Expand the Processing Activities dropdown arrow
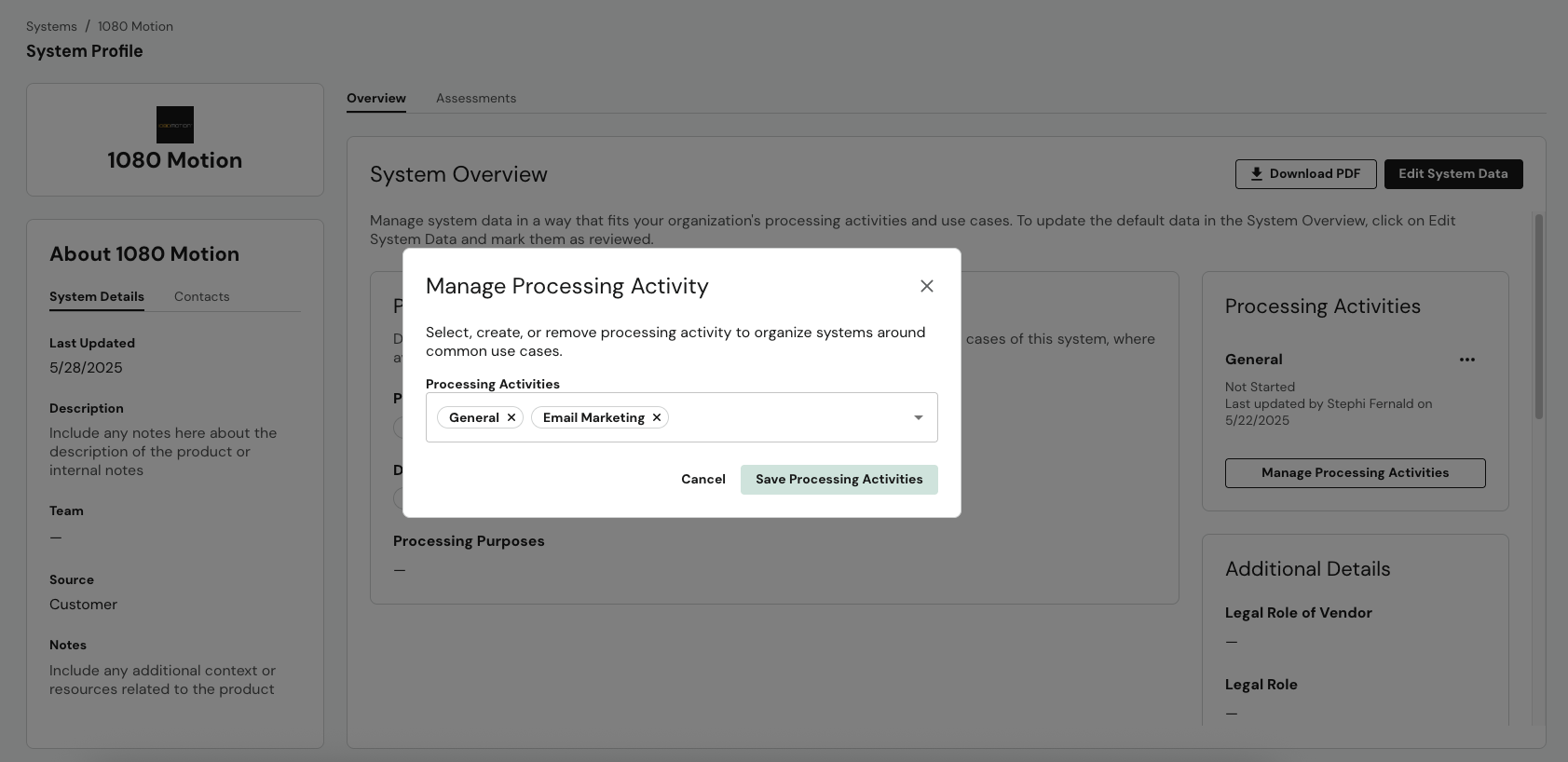The image size is (1568, 762). point(919,417)
